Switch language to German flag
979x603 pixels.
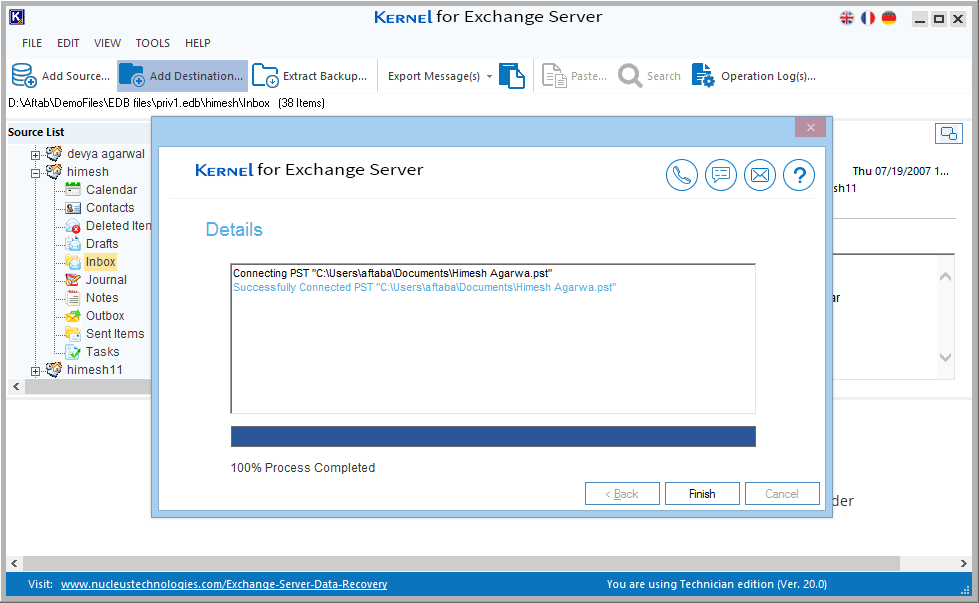pos(889,18)
